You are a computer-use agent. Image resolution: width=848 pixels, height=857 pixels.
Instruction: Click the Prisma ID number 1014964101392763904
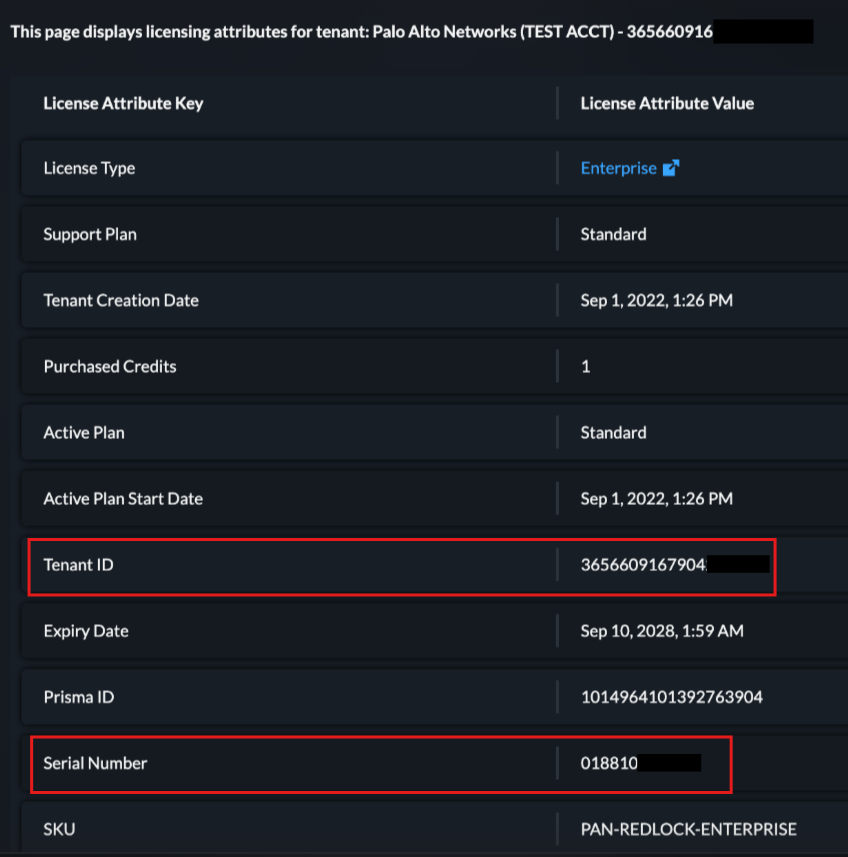coord(671,696)
